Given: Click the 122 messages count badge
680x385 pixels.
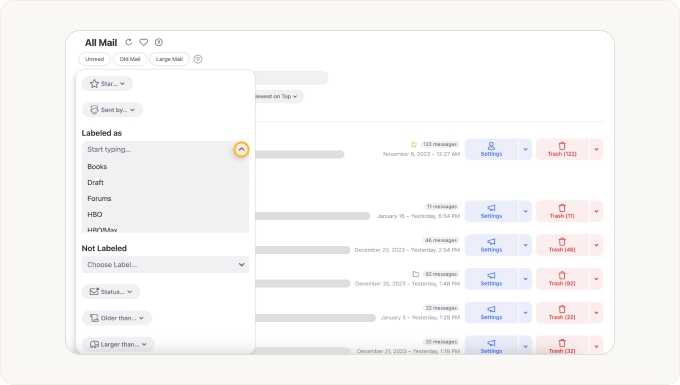Looking at the screenshot, I should point(440,144).
